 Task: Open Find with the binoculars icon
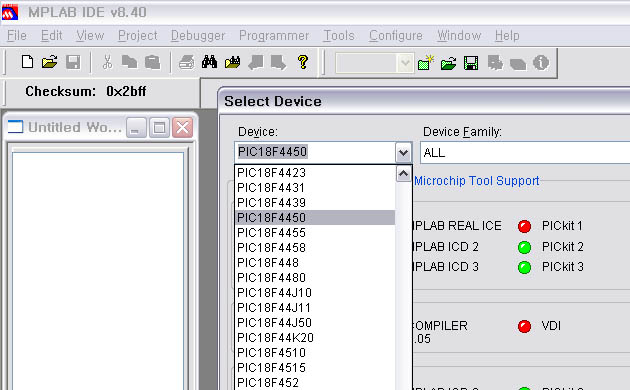coord(209,62)
